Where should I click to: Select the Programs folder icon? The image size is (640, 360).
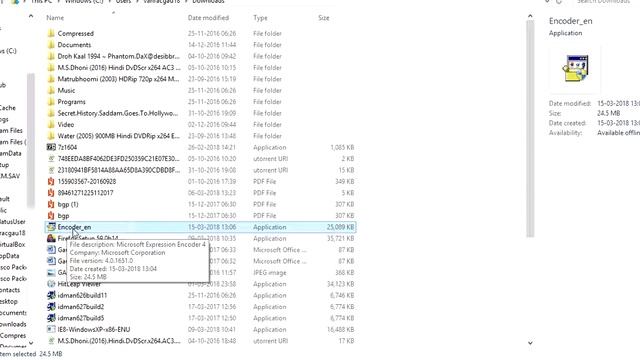(x=51, y=102)
